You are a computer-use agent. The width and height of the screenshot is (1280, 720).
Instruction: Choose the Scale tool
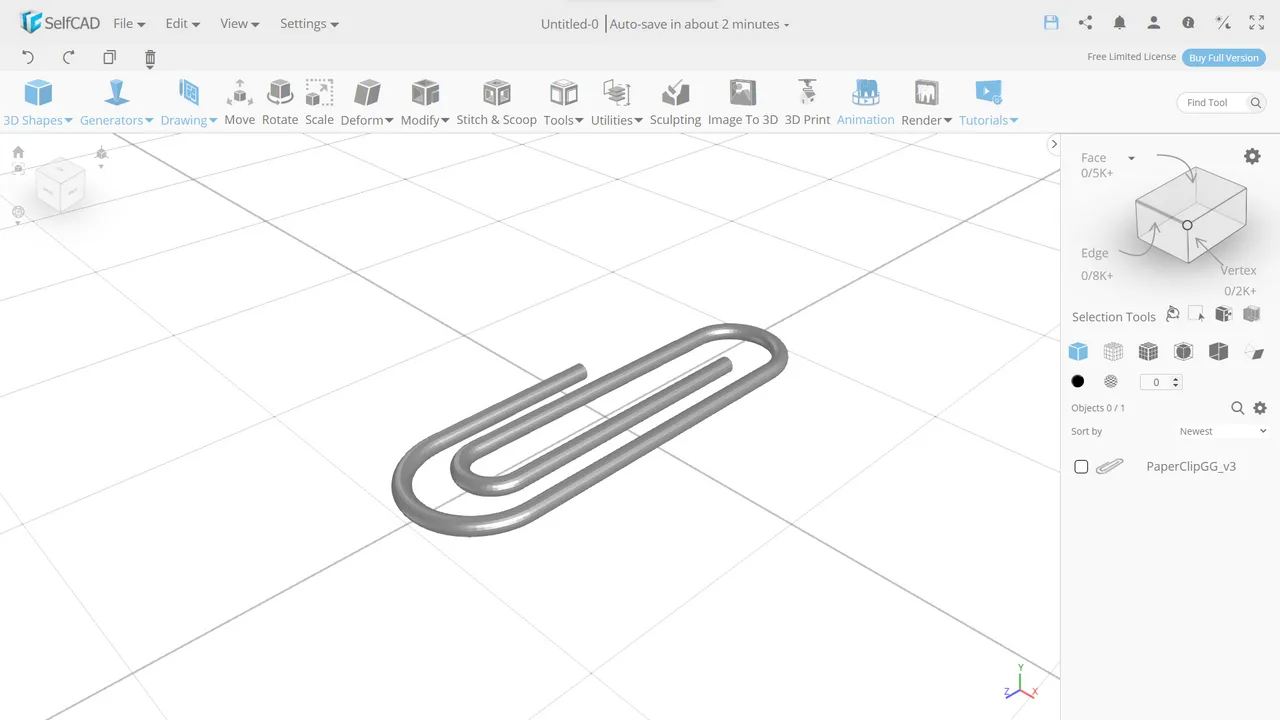pyautogui.click(x=319, y=103)
